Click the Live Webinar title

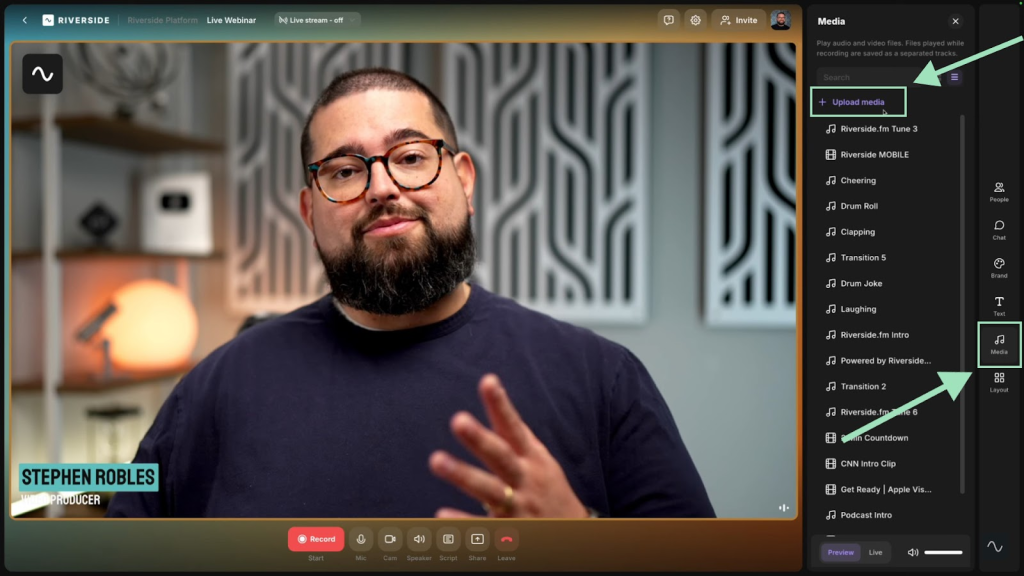231,20
